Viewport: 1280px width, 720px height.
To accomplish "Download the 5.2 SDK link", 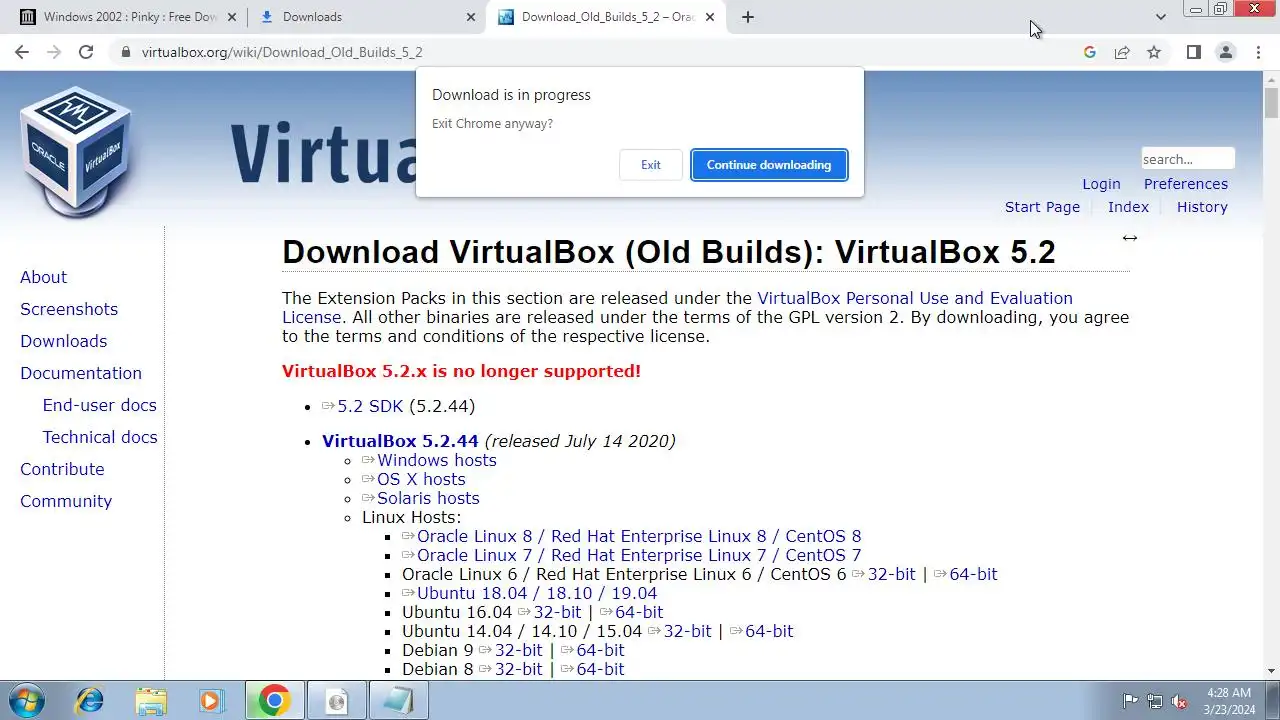I will tap(370, 406).
